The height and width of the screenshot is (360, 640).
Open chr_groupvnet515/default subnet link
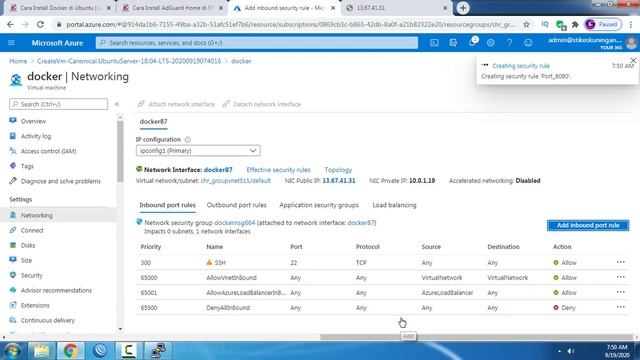[236, 181]
